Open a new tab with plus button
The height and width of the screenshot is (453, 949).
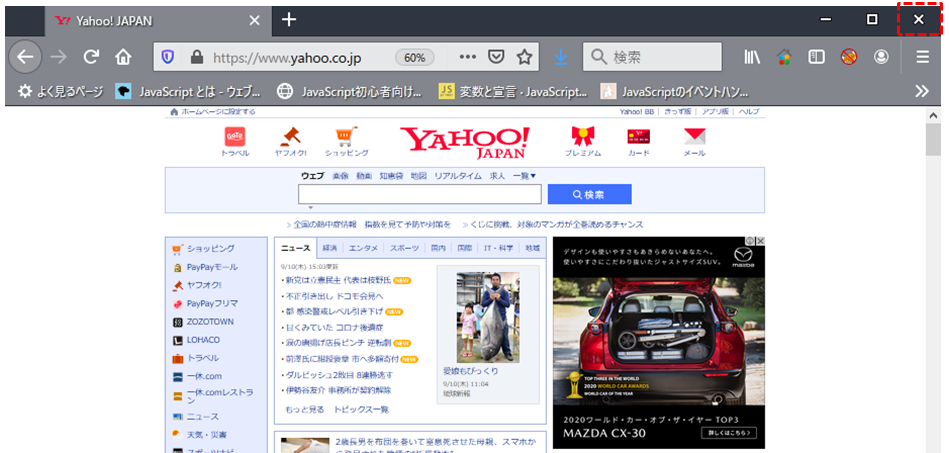point(289,20)
